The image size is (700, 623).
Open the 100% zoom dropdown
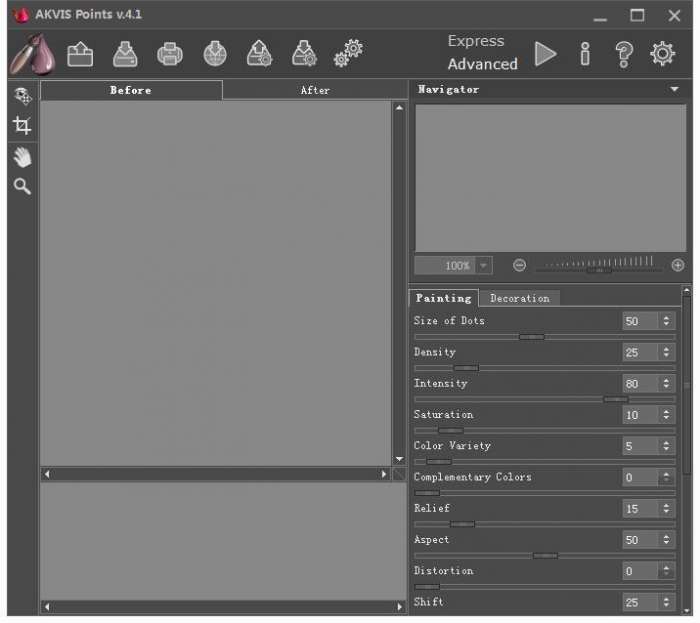pyautogui.click(x=483, y=266)
